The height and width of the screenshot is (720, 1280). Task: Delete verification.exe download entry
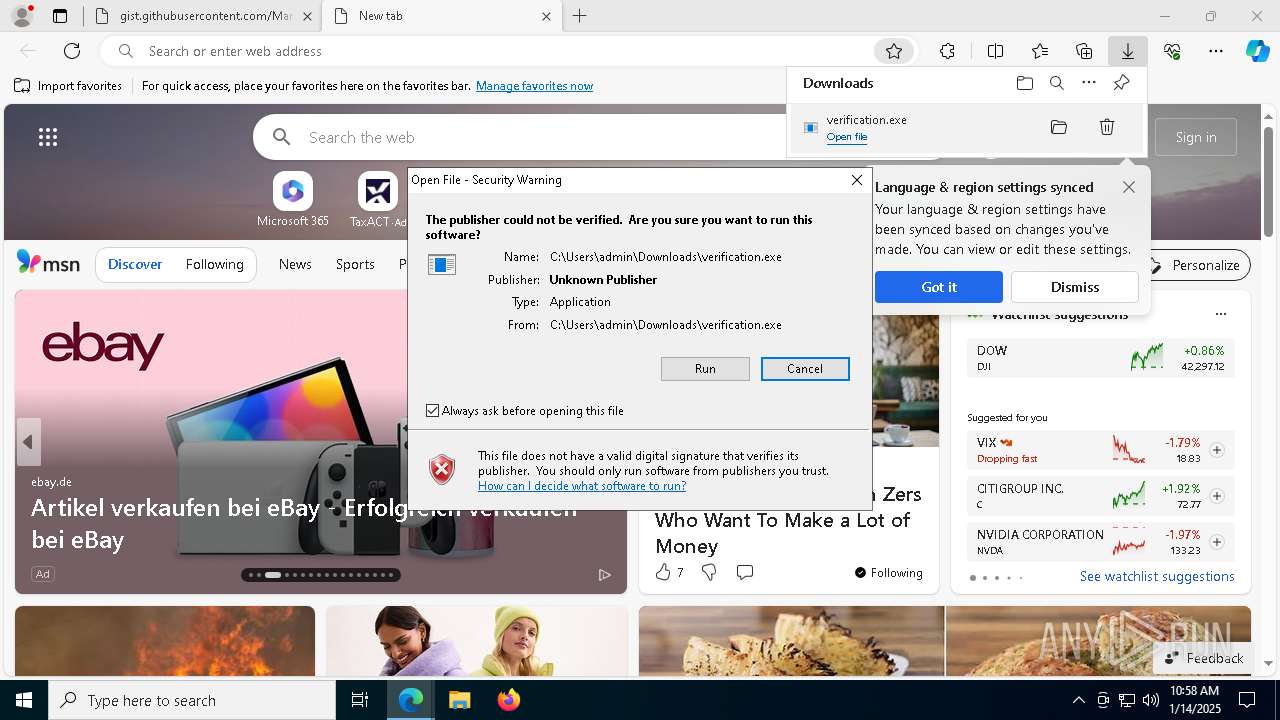pos(1107,127)
